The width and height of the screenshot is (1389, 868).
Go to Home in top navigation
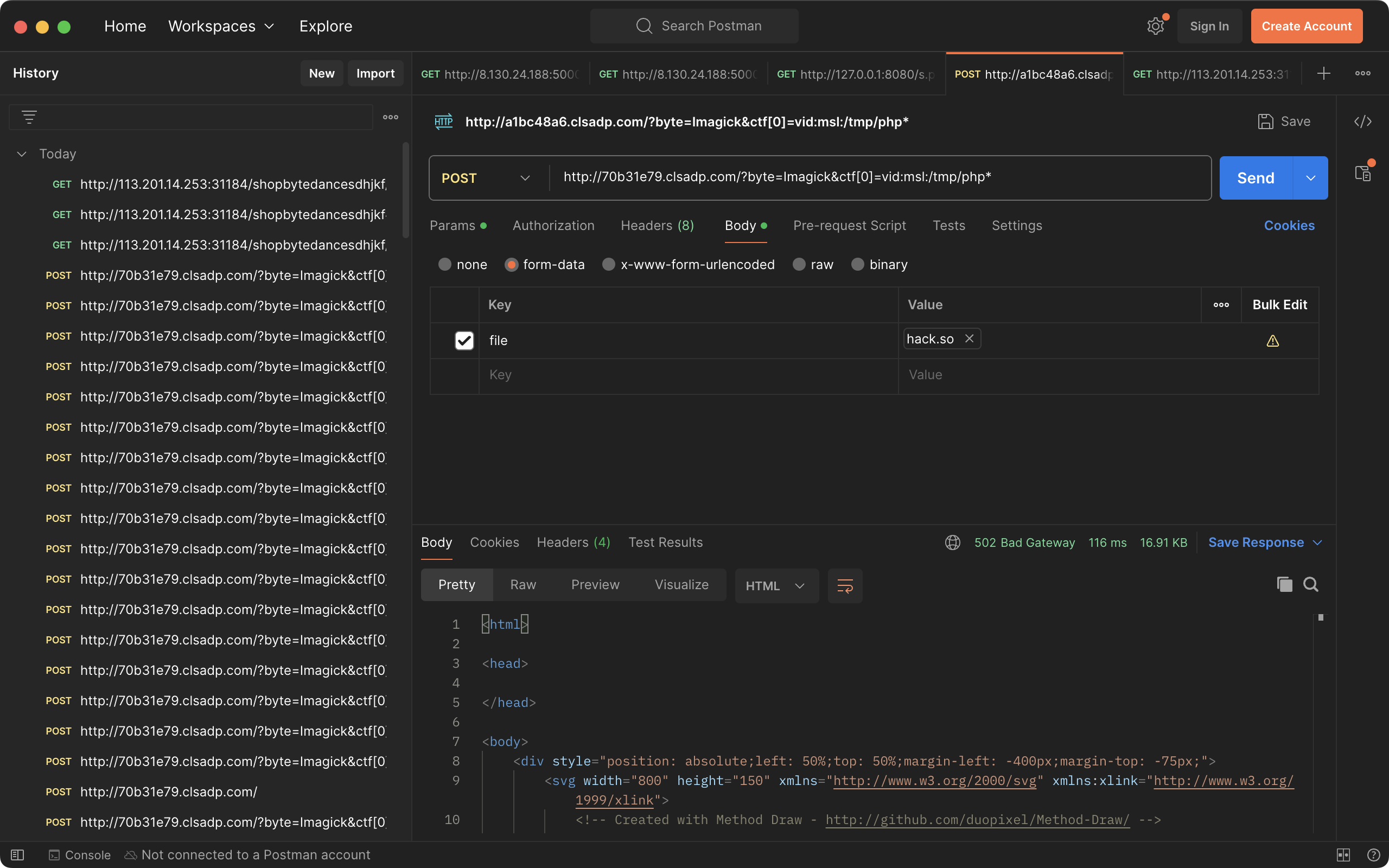(x=125, y=27)
